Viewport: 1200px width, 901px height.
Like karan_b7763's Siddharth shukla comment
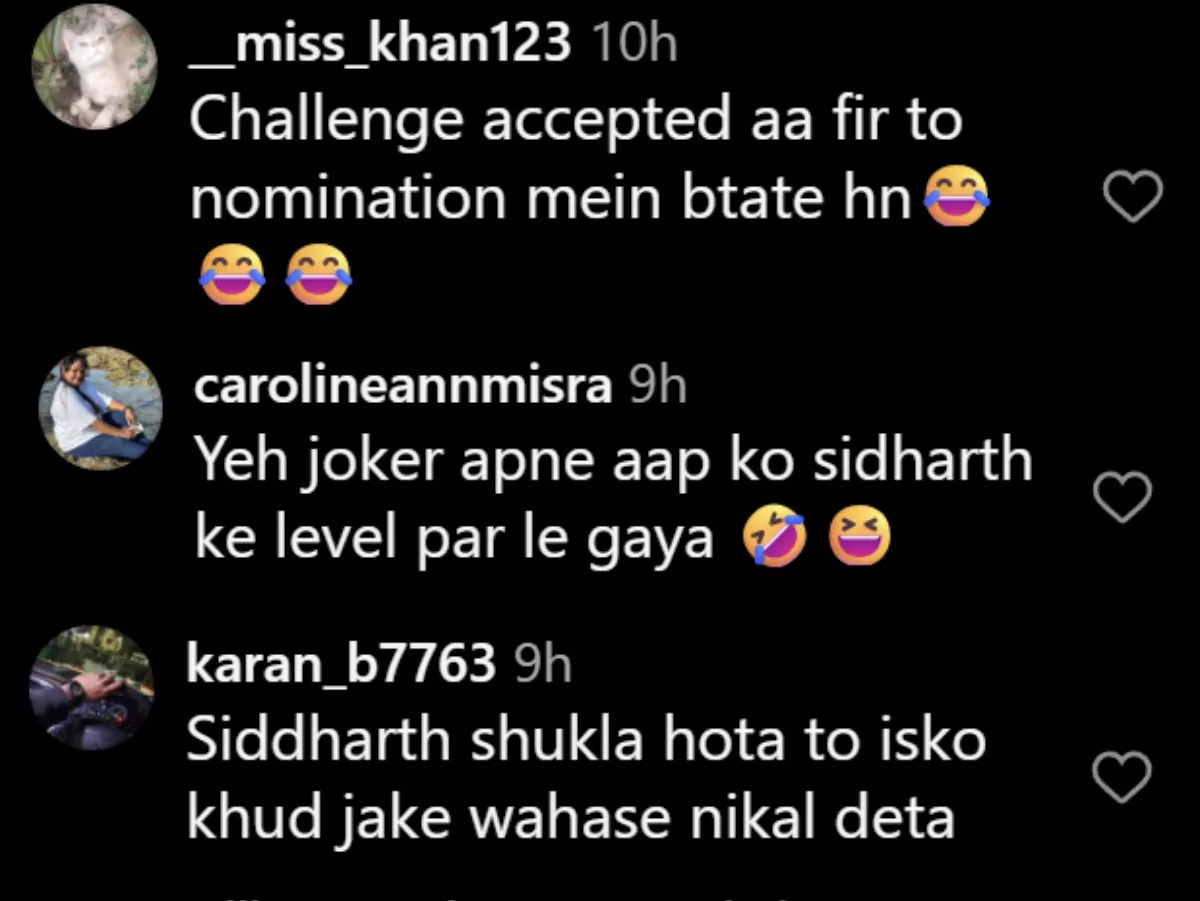point(1125,776)
